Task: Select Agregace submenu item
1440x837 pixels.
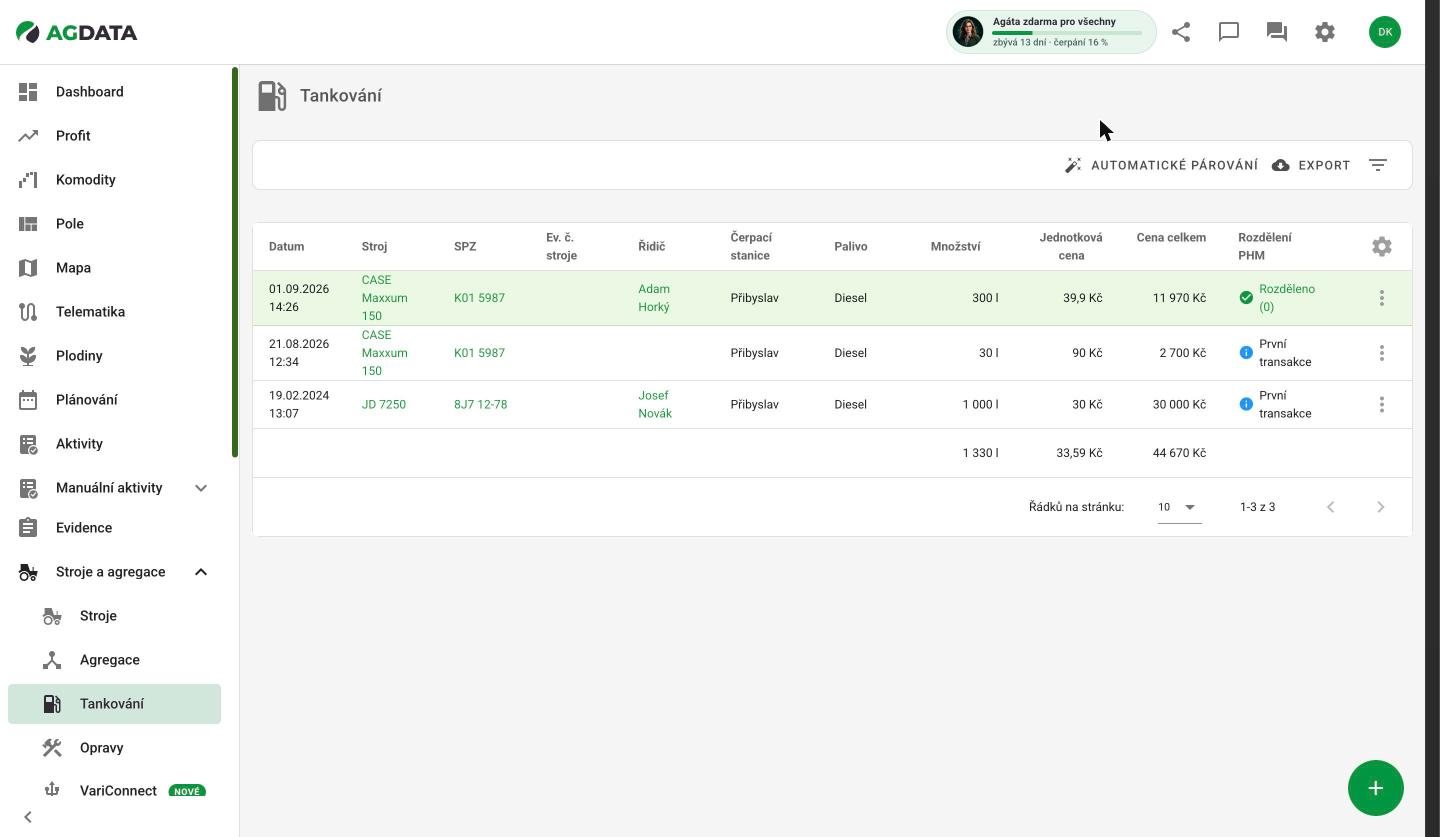Action: pyautogui.click(x=114, y=660)
